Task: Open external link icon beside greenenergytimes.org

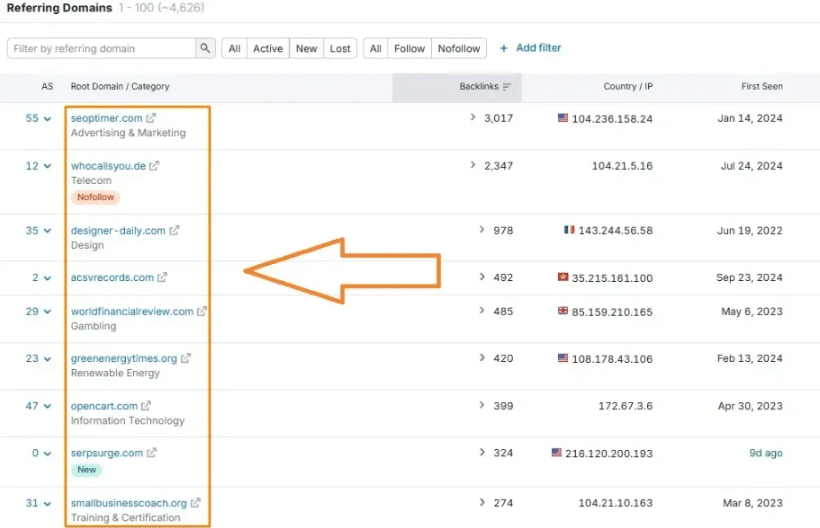Action: (186, 358)
